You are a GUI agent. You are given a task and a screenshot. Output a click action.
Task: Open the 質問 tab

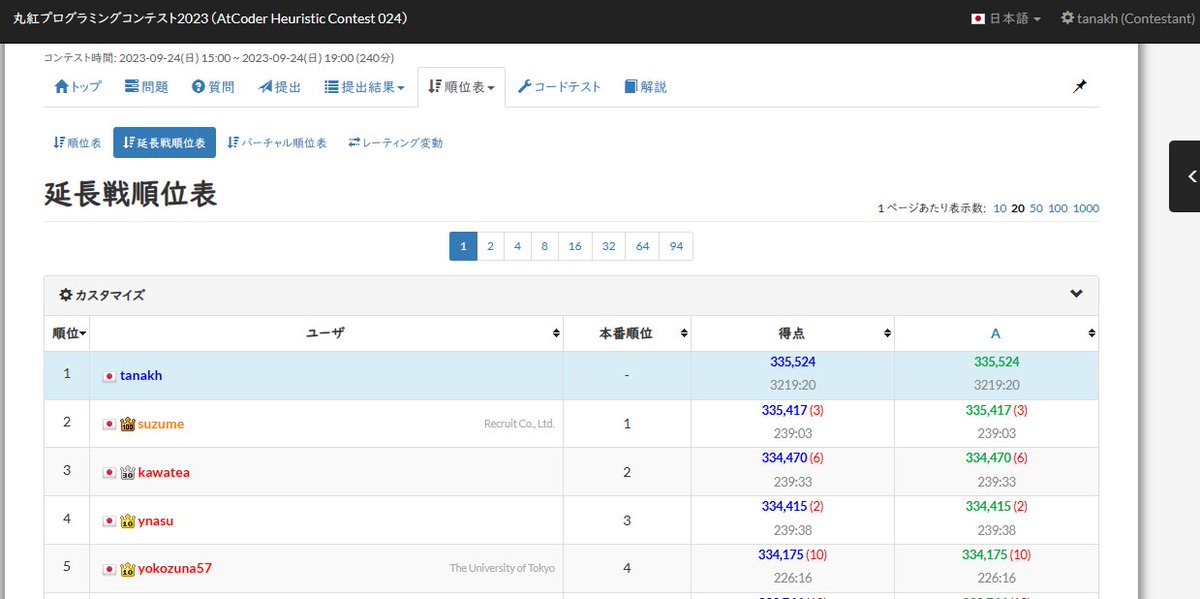[x=213, y=87]
